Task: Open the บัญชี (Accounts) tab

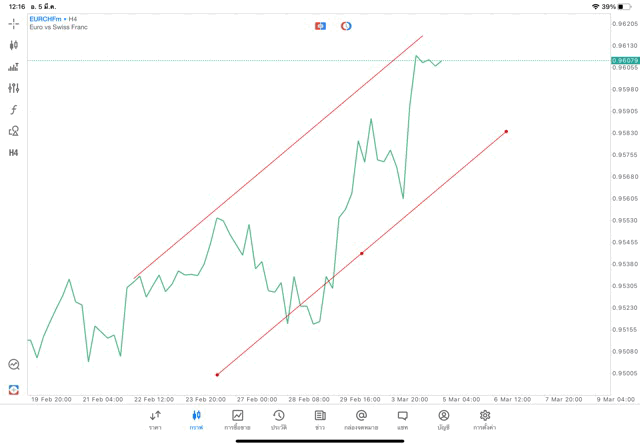Action: click(x=443, y=419)
